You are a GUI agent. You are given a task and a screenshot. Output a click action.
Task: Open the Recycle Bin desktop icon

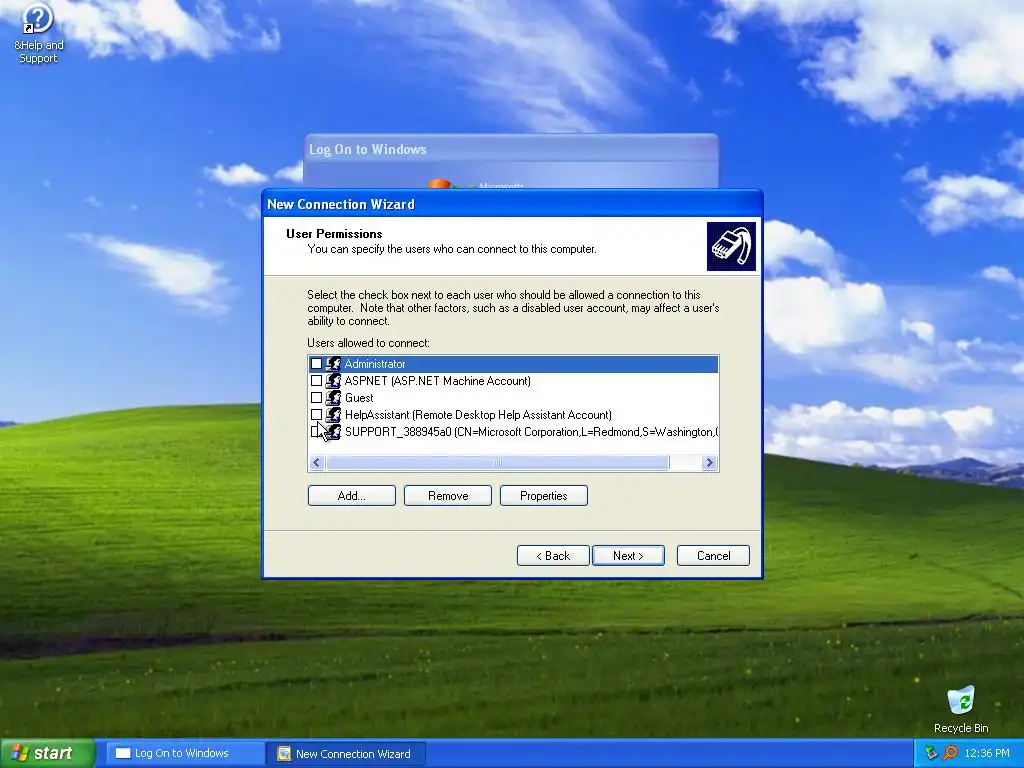(x=961, y=709)
